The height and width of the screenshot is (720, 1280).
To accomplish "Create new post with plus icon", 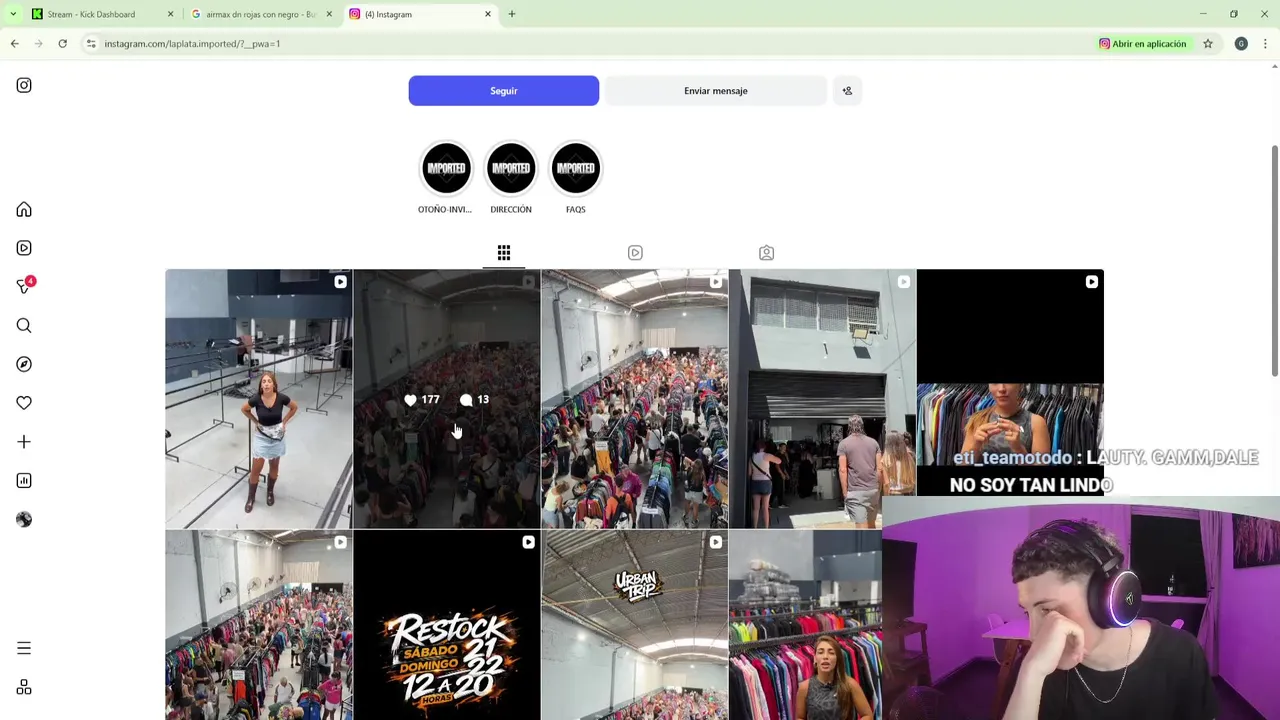I will [x=24, y=442].
